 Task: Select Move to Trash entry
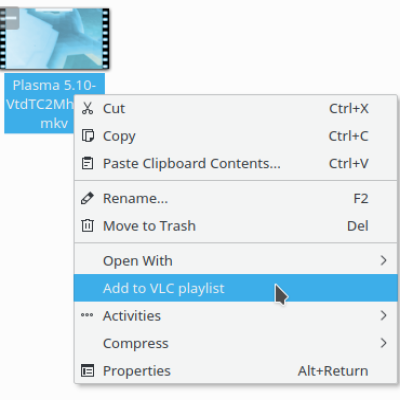pos(236,226)
